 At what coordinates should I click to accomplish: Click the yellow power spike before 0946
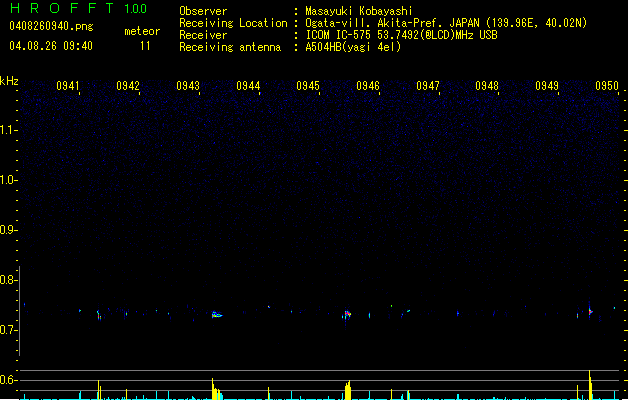click(x=348, y=390)
